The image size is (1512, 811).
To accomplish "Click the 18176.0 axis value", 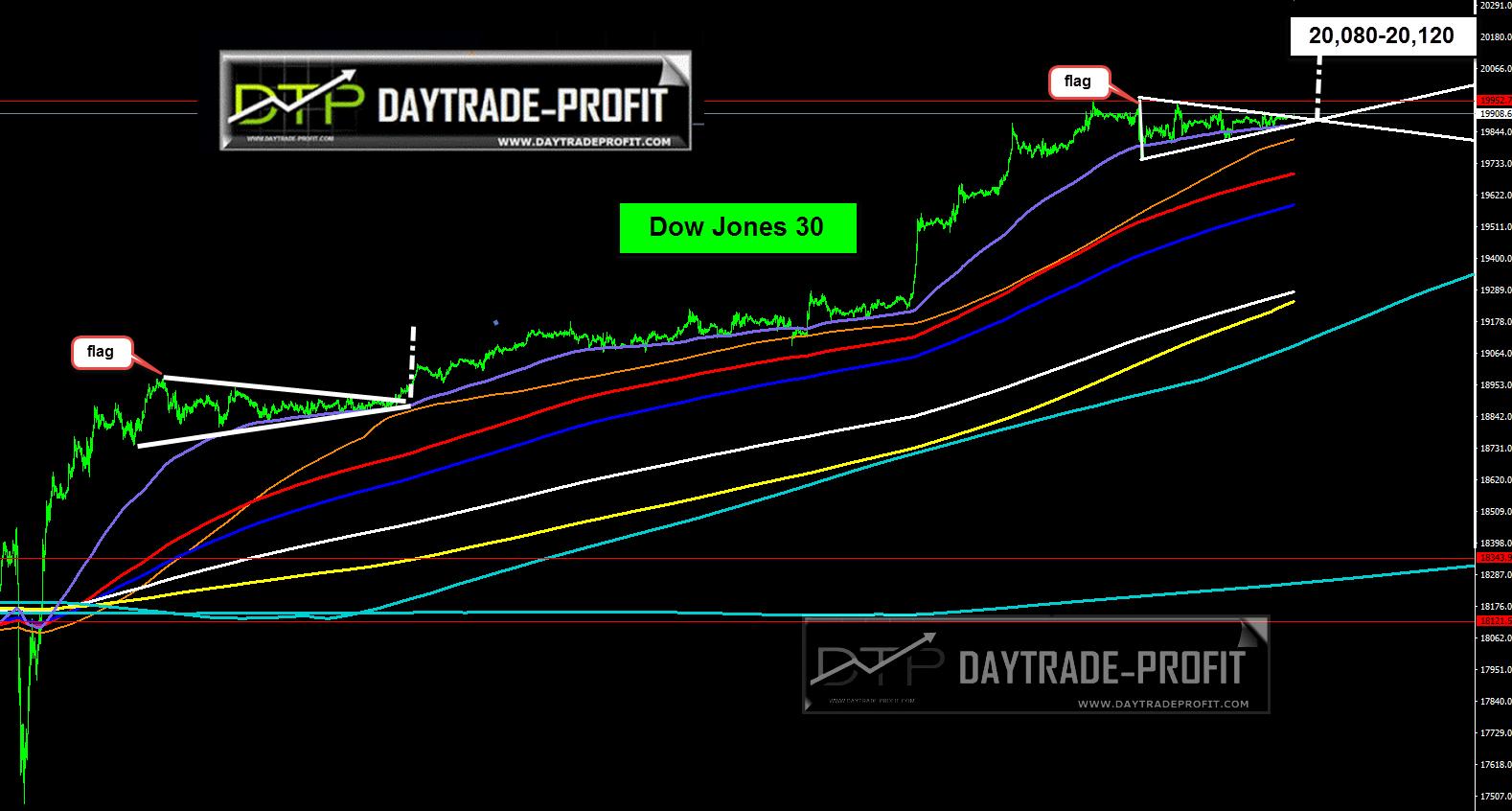I will click(1496, 607).
